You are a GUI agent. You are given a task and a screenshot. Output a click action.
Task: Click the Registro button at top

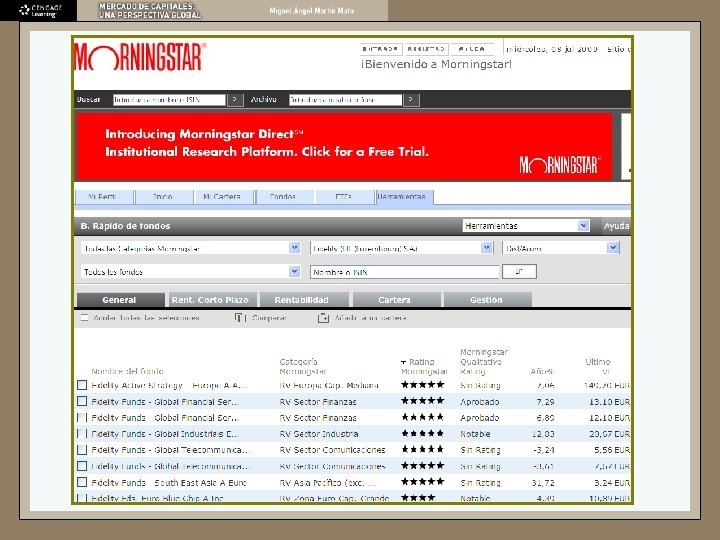pyautogui.click(x=426, y=49)
